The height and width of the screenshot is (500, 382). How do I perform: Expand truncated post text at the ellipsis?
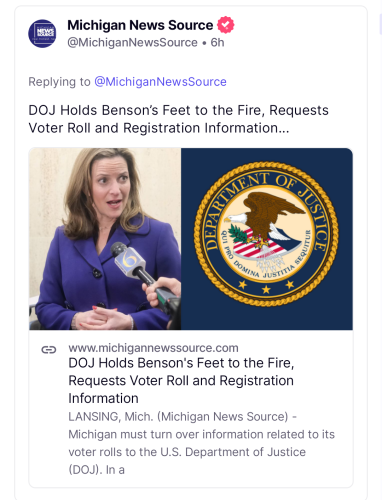pos(283,129)
